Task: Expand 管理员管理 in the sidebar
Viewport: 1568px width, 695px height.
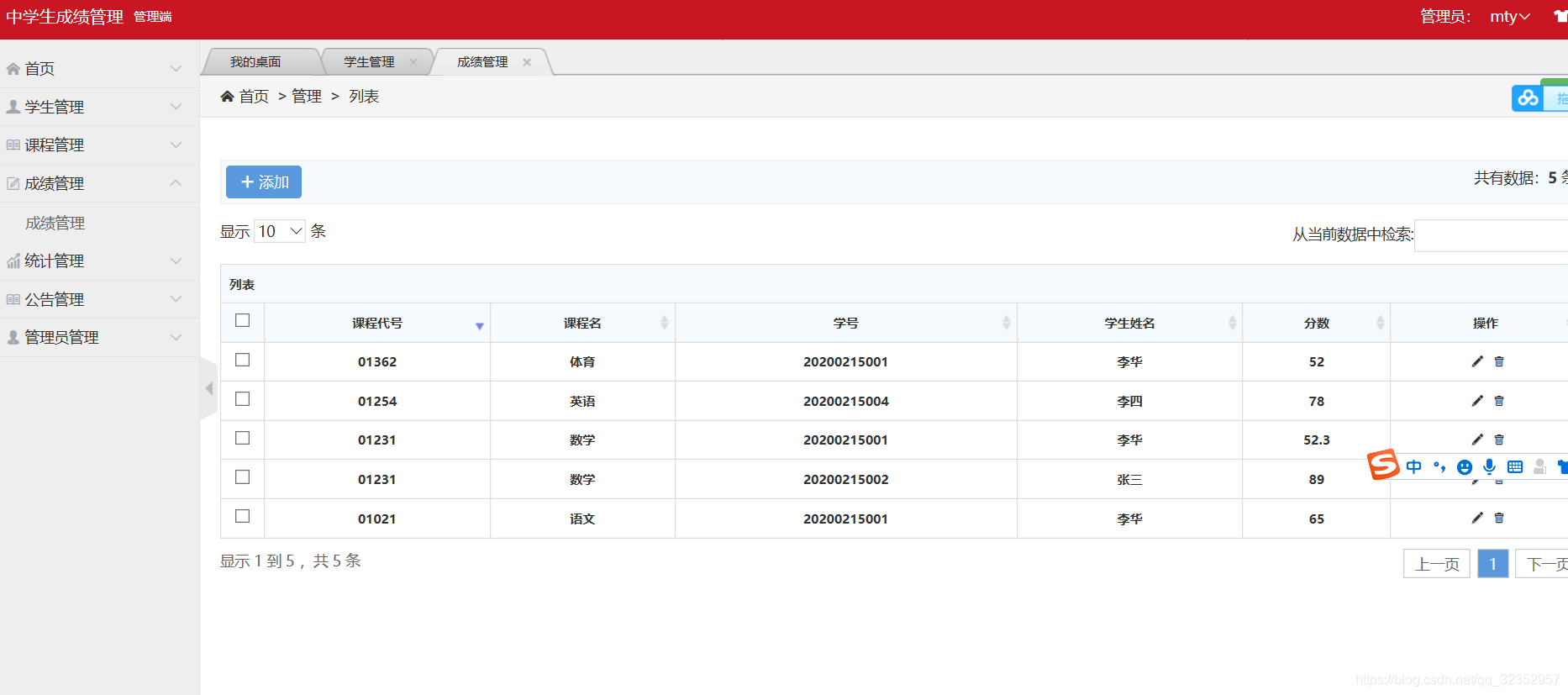Action: (x=99, y=337)
